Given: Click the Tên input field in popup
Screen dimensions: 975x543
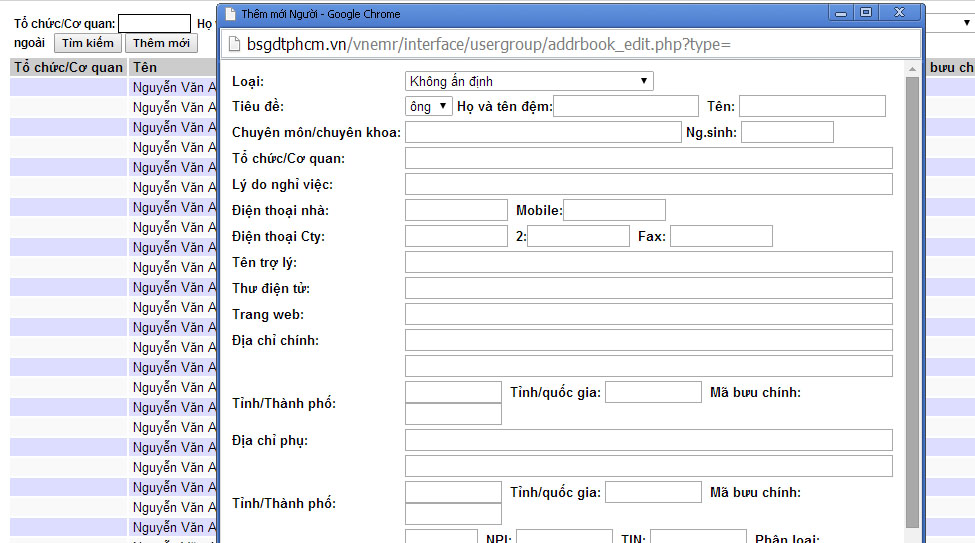Looking at the screenshot, I should point(812,106).
